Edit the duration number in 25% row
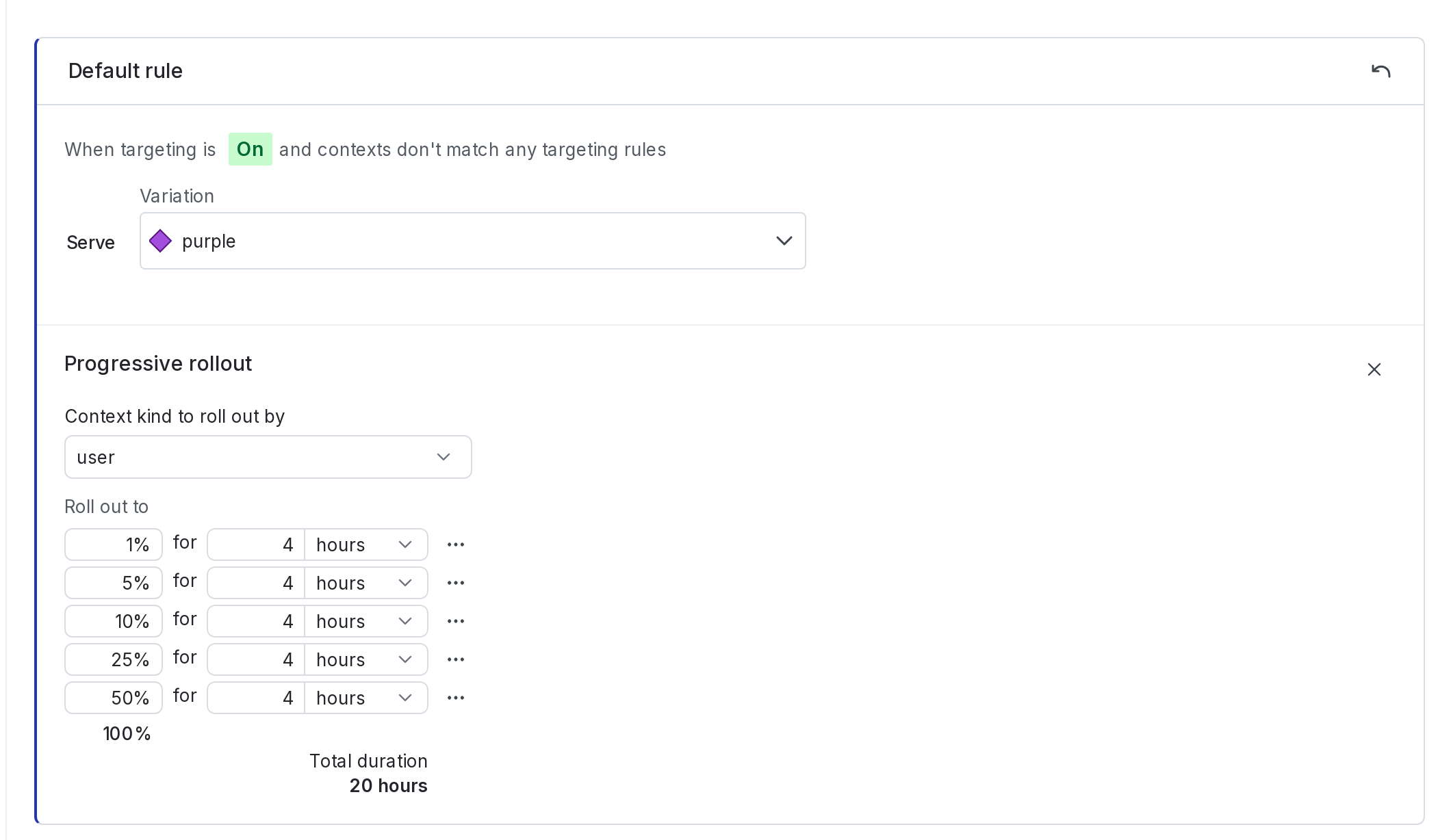 click(256, 659)
